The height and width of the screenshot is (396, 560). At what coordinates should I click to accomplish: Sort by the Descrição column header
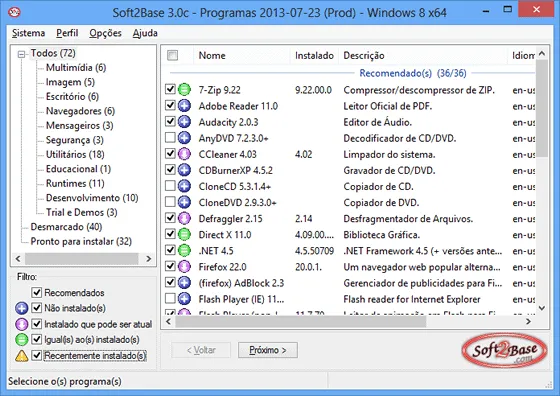point(423,55)
